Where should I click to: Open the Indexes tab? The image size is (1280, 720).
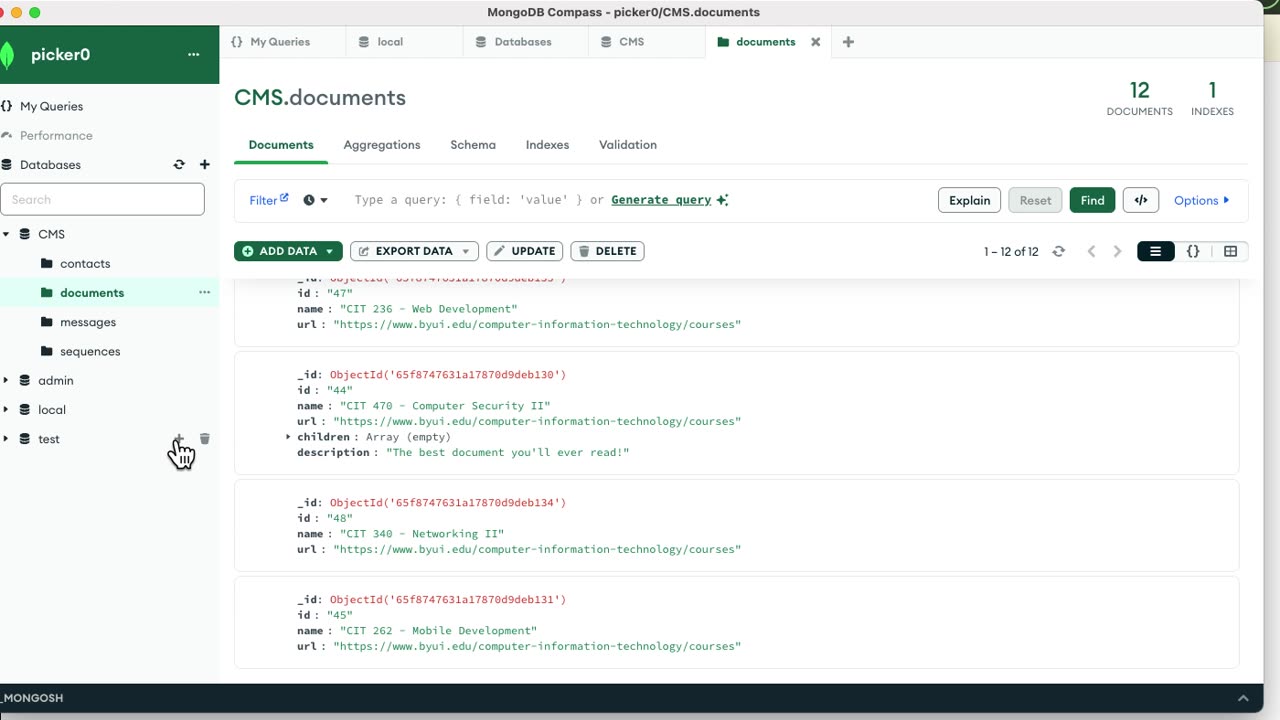(x=547, y=145)
